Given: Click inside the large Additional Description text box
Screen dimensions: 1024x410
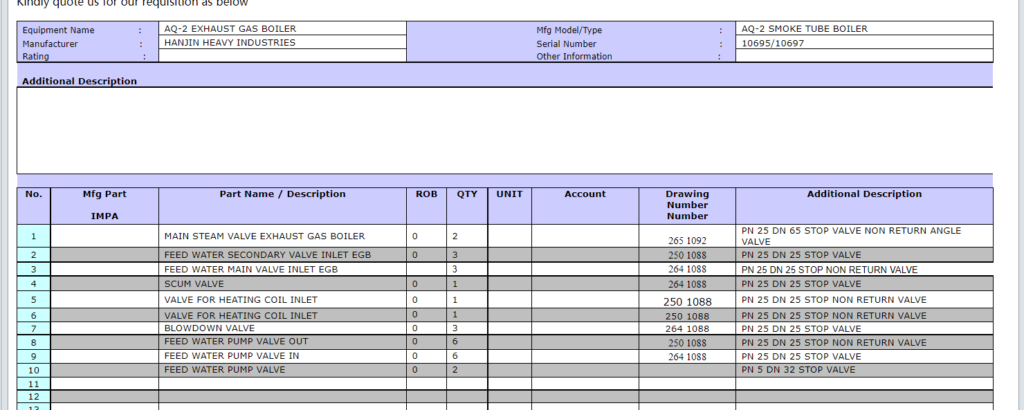Looking at the screenshot, I should (504, 130).
